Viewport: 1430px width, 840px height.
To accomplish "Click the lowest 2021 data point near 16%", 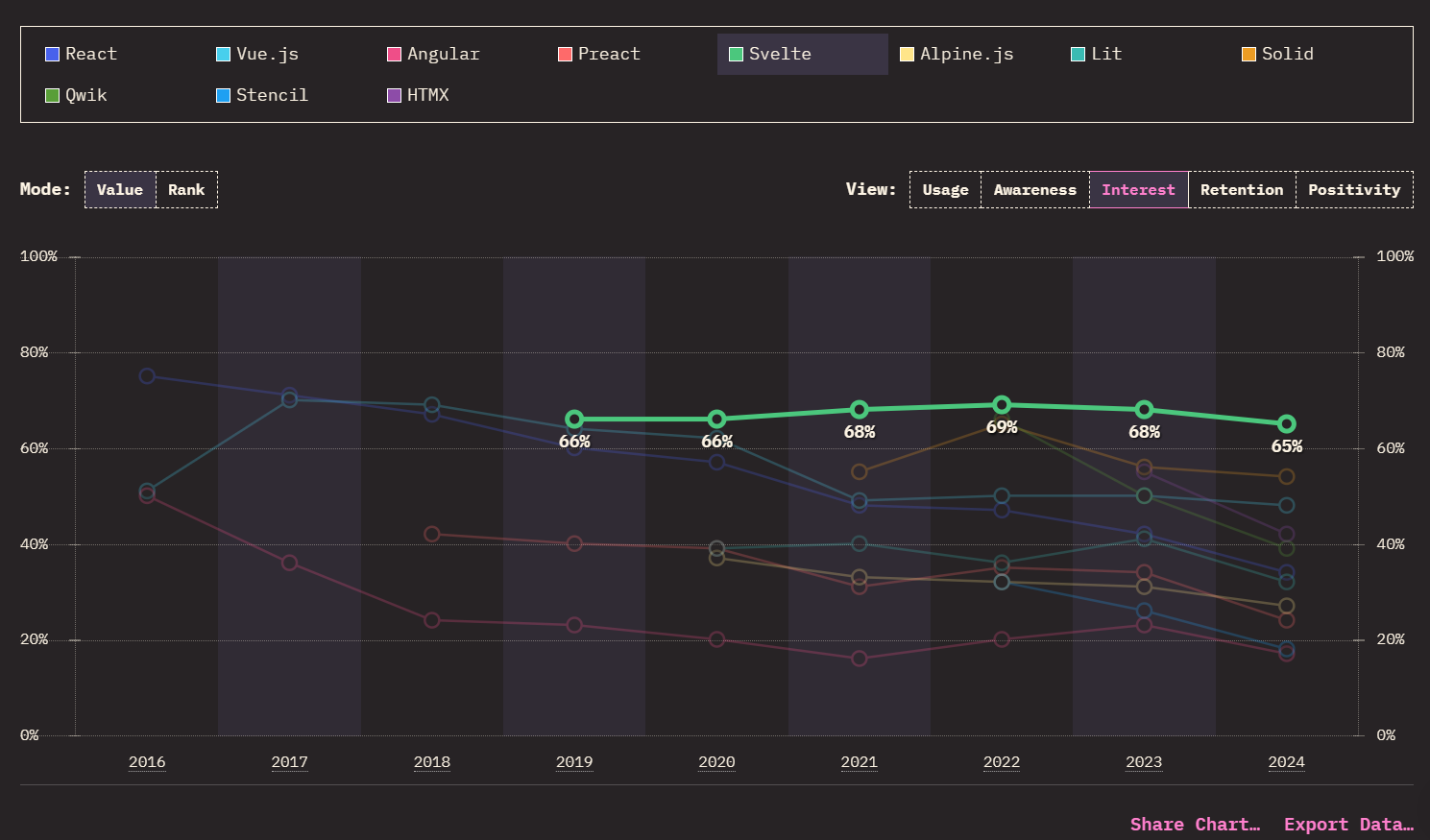I will pyautogui.click(x=860, y=659).
